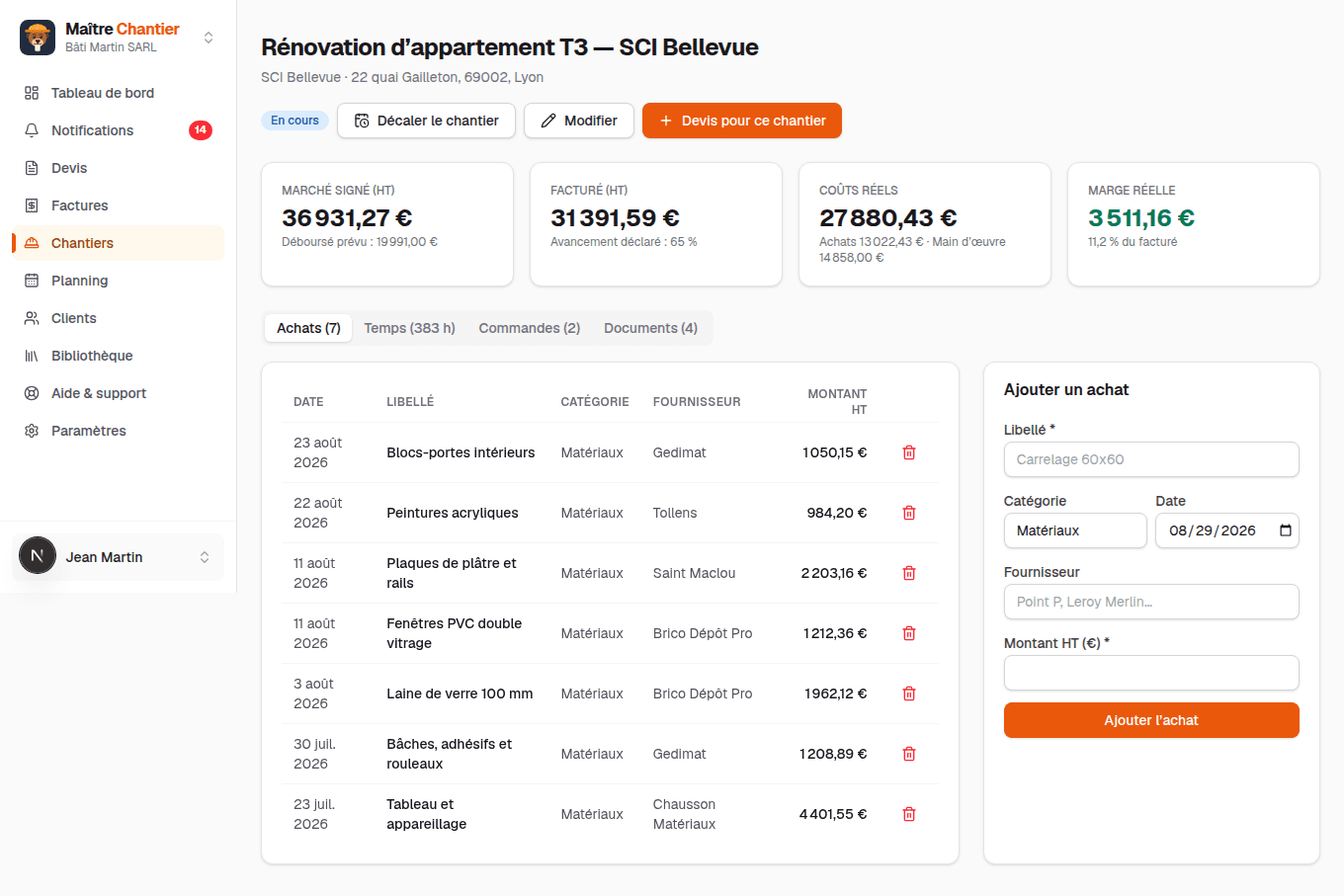Click the Planning calendar icon
The height and width of the screenshot is (896, 1344).
[32, 281]
